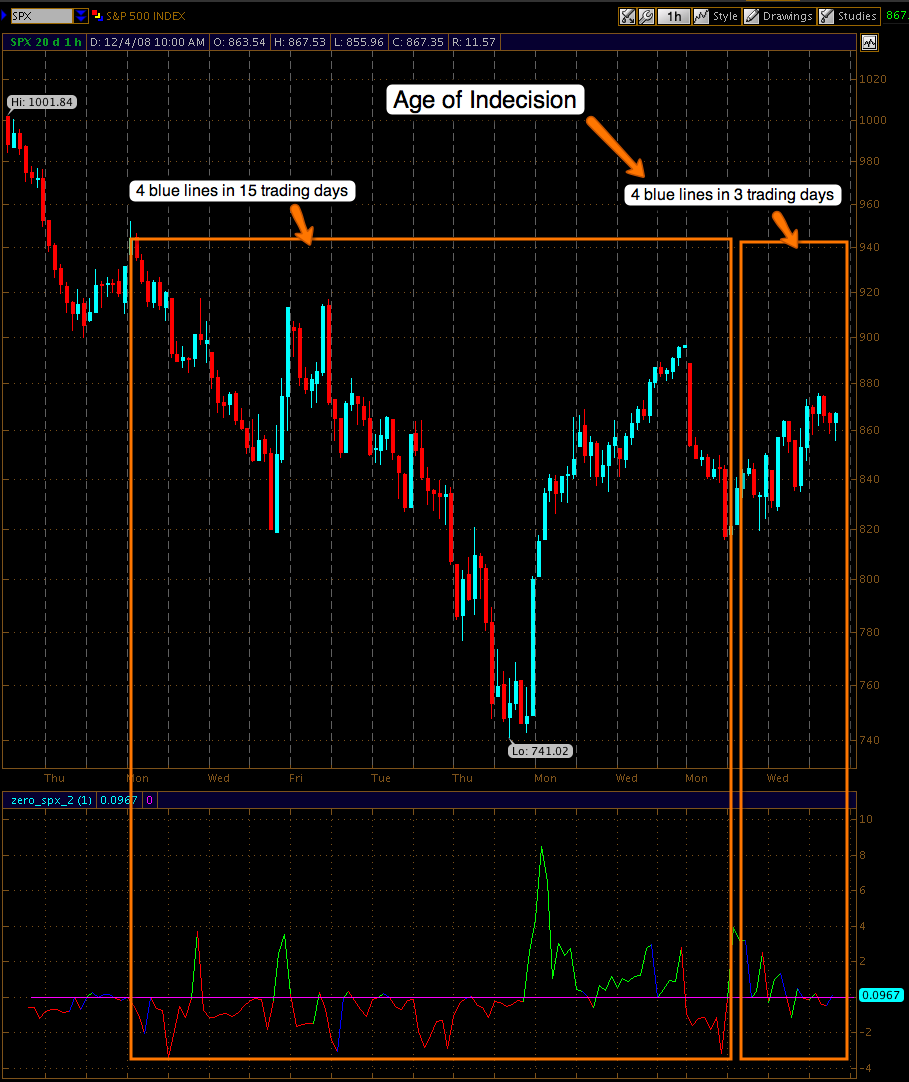Click the 'Lo: 741.02' price bubble
Image resolution: width=909 pixels, height=1082 pixels.
(540, 751)
